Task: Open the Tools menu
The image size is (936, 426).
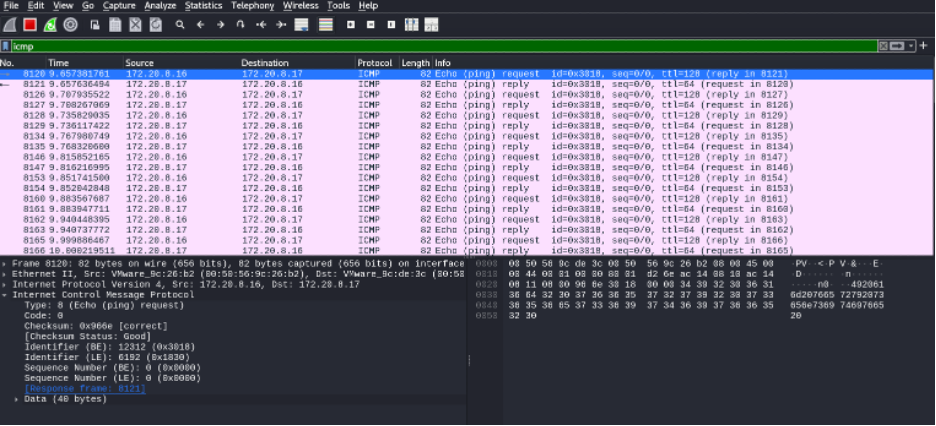Action: [x=338, y=5]
